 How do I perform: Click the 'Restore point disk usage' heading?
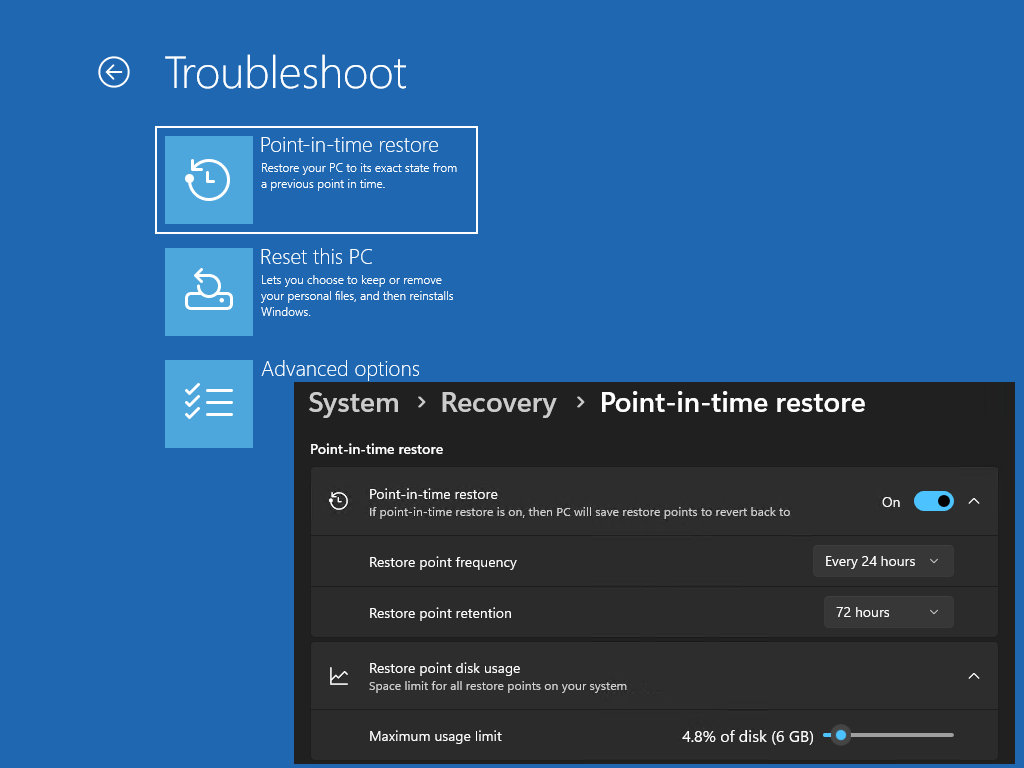(444, 668)
